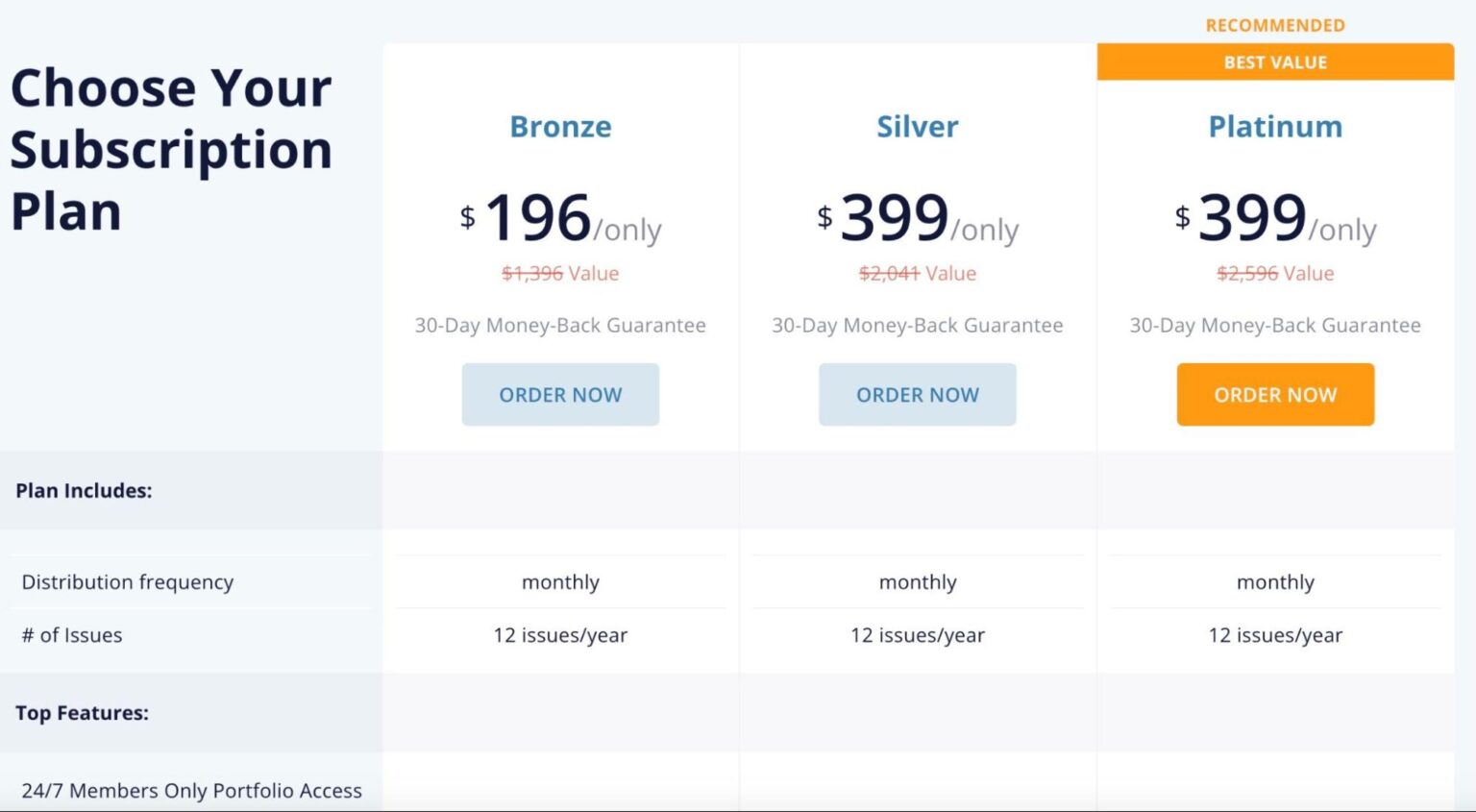The image size is (1476, 812).
Task: Click the # of Issues row label
Action: coord(72,635)
